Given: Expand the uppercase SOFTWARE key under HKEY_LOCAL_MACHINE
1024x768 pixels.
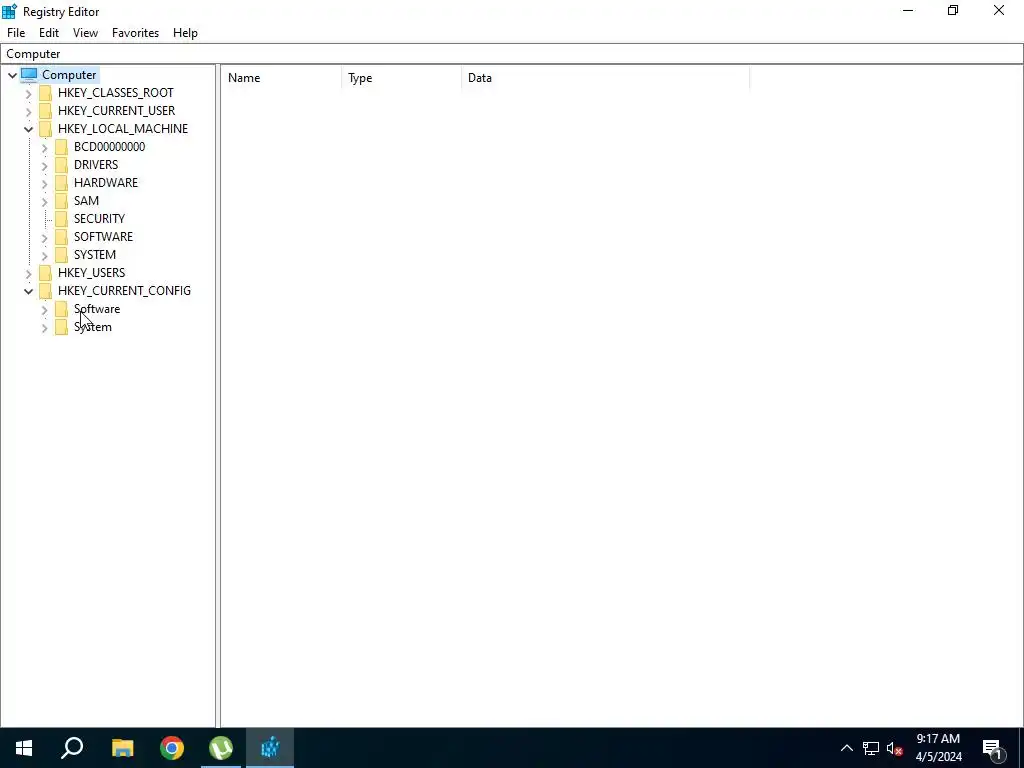Looking at the screenshot, I should point(44,238).
